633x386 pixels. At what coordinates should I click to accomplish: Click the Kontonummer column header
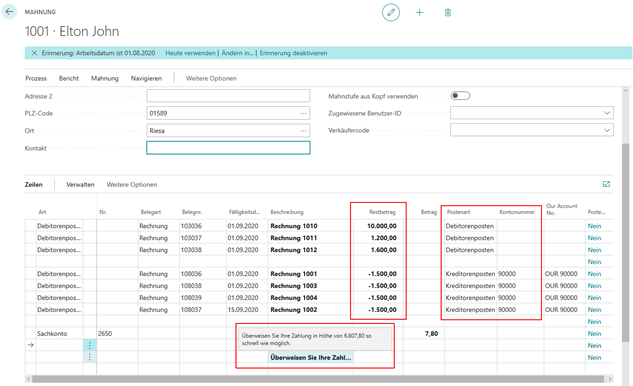coord(517,212)
